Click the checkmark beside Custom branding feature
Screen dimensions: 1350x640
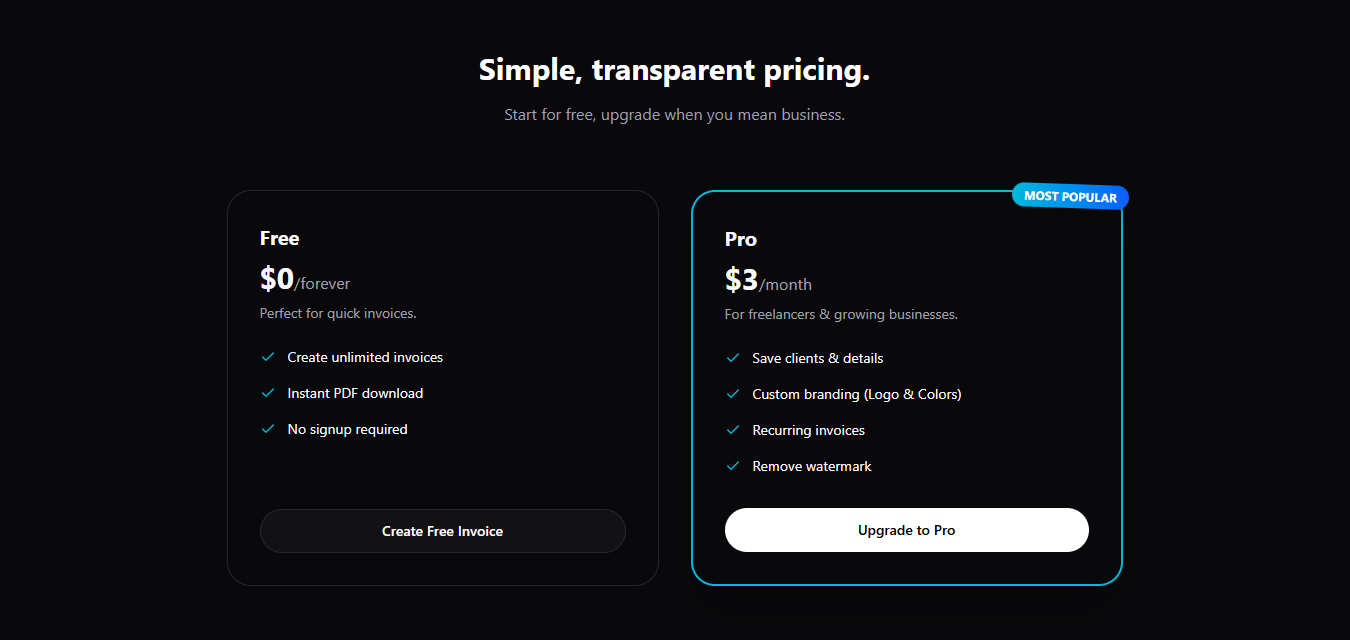click(x=733, y=394)
